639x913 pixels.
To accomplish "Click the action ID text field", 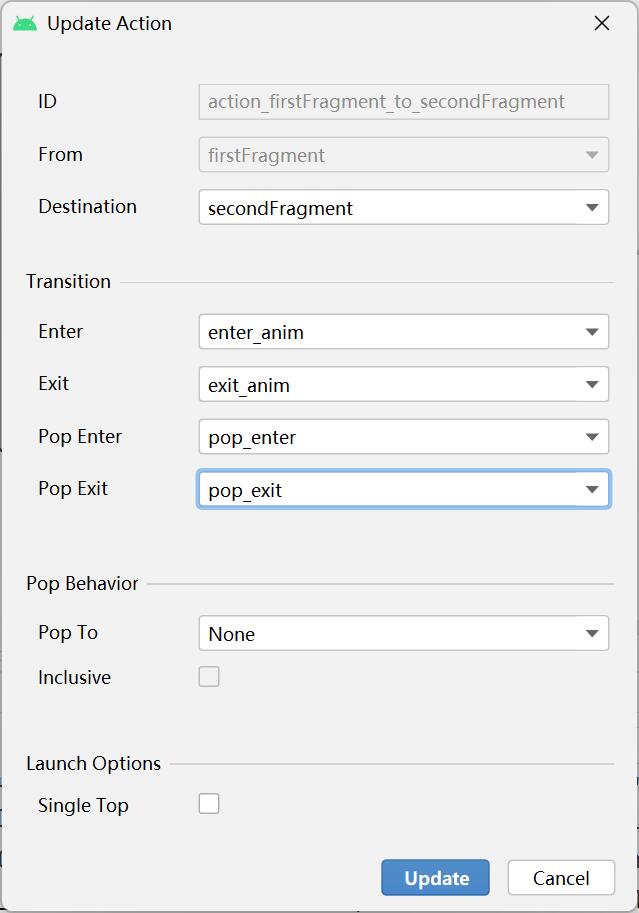I will pos(404,102).
